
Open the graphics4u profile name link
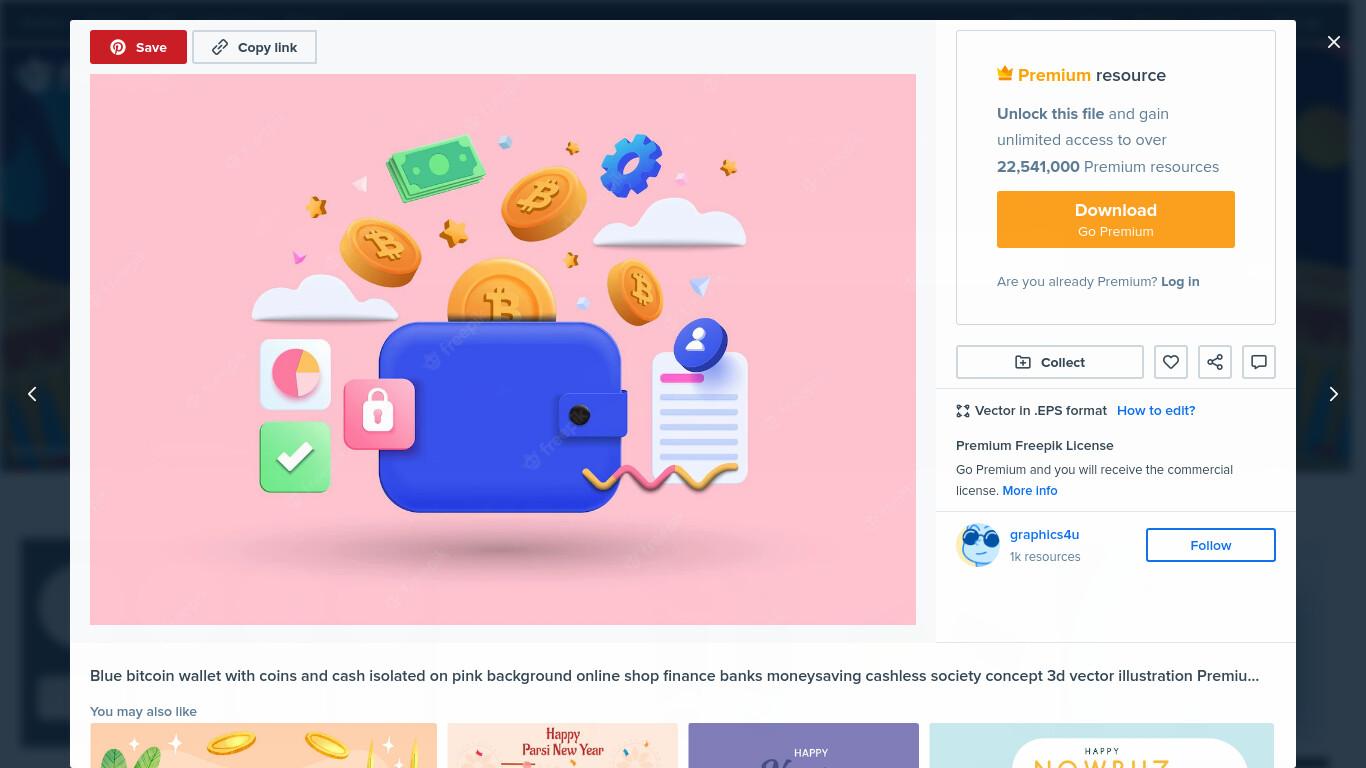click(x=1044, y=534)
